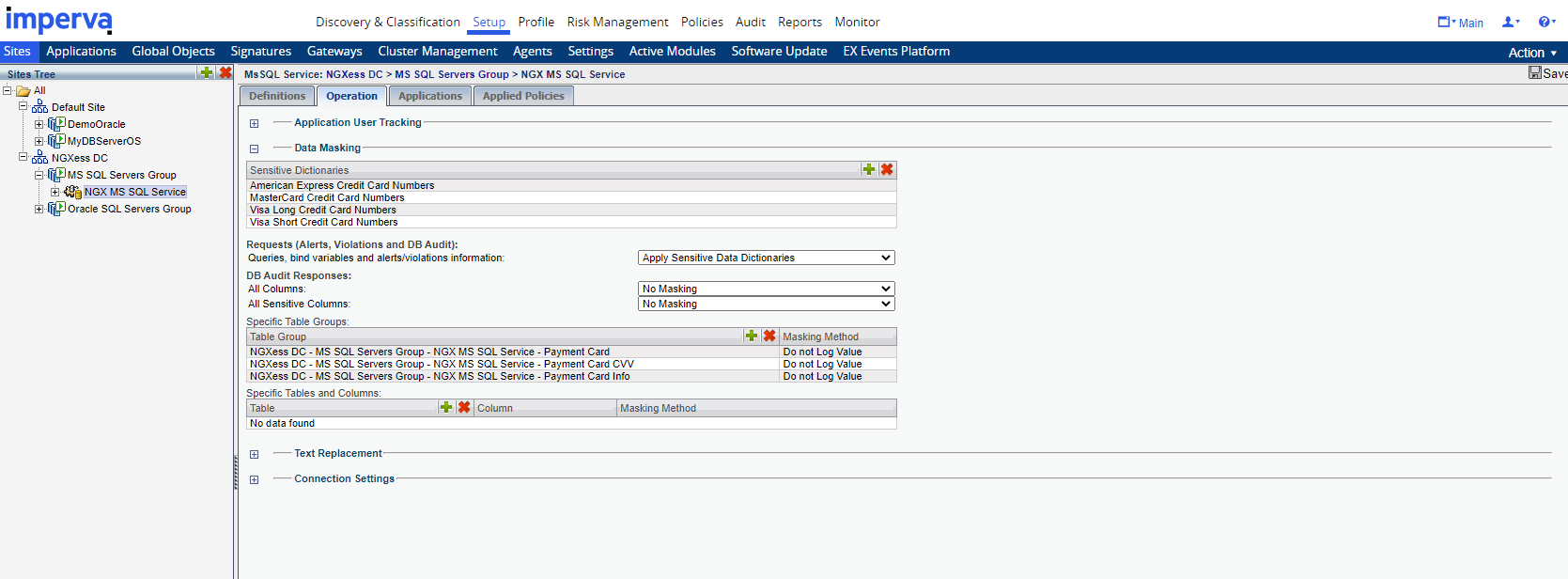Viewport: 1568px width, 579px height.
Task: Add a Table Group with green plus
Action: (x=752, y=336)
